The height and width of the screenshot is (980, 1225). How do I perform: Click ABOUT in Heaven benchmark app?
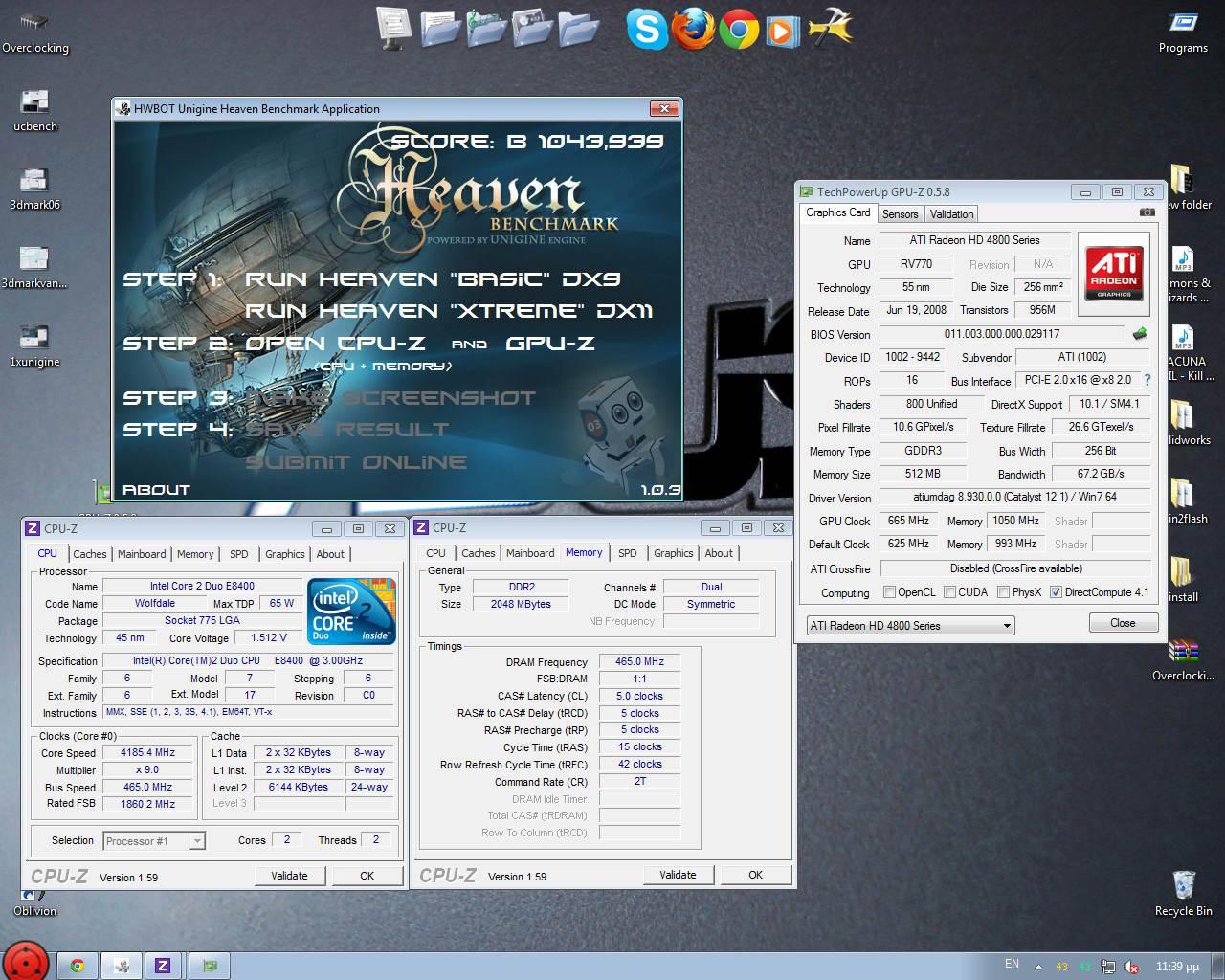pyautogui.click(x=157, y=490)
